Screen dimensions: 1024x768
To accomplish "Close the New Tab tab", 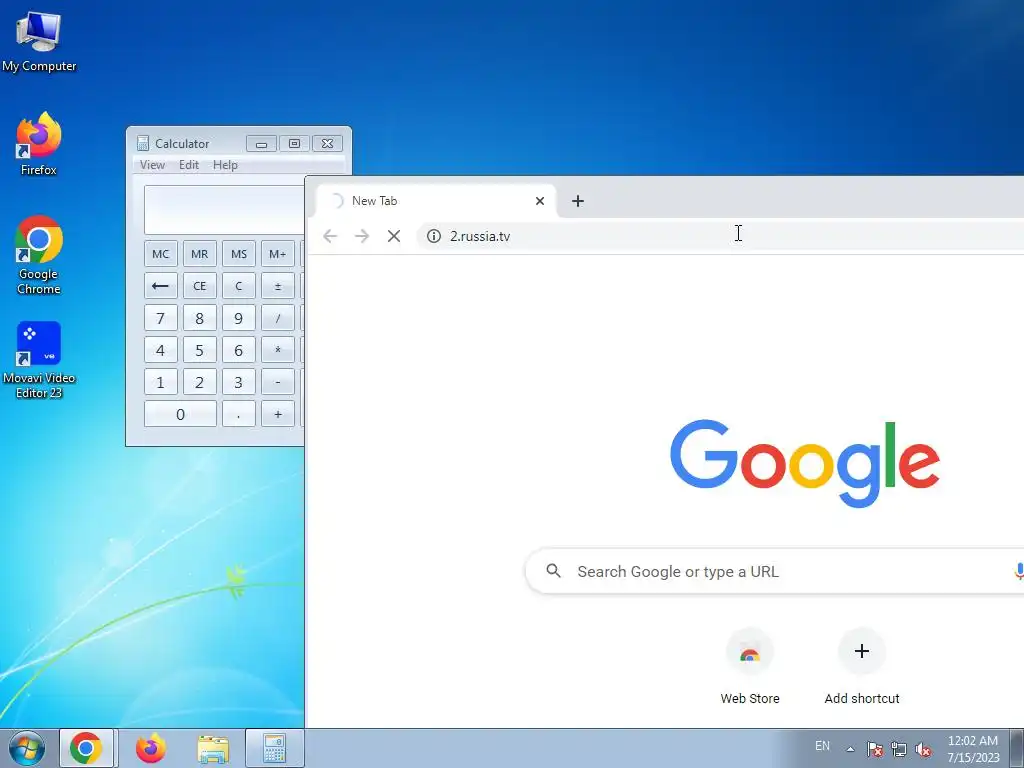I will [x=540, y=200].
